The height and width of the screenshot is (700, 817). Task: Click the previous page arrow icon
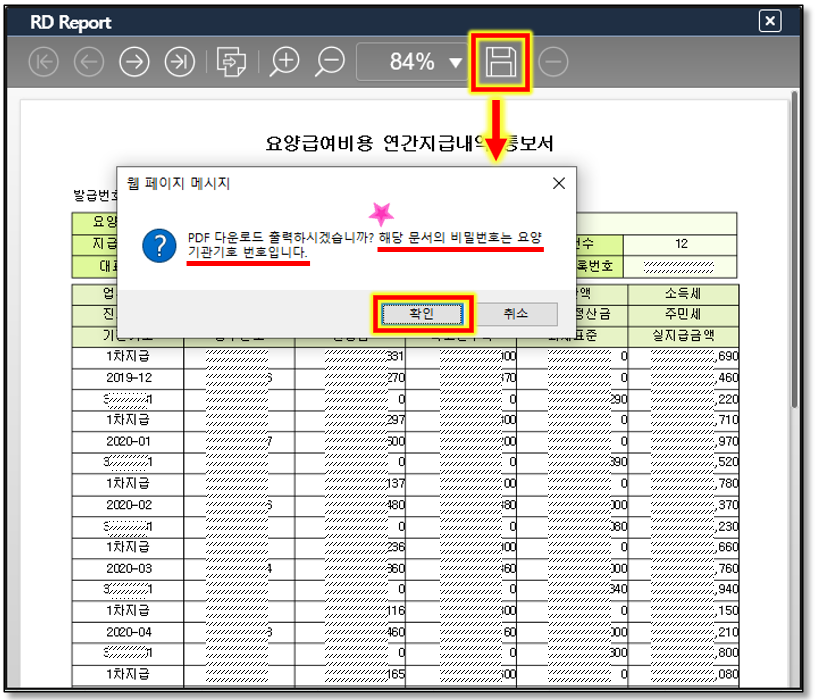click(x=89, y=62)
